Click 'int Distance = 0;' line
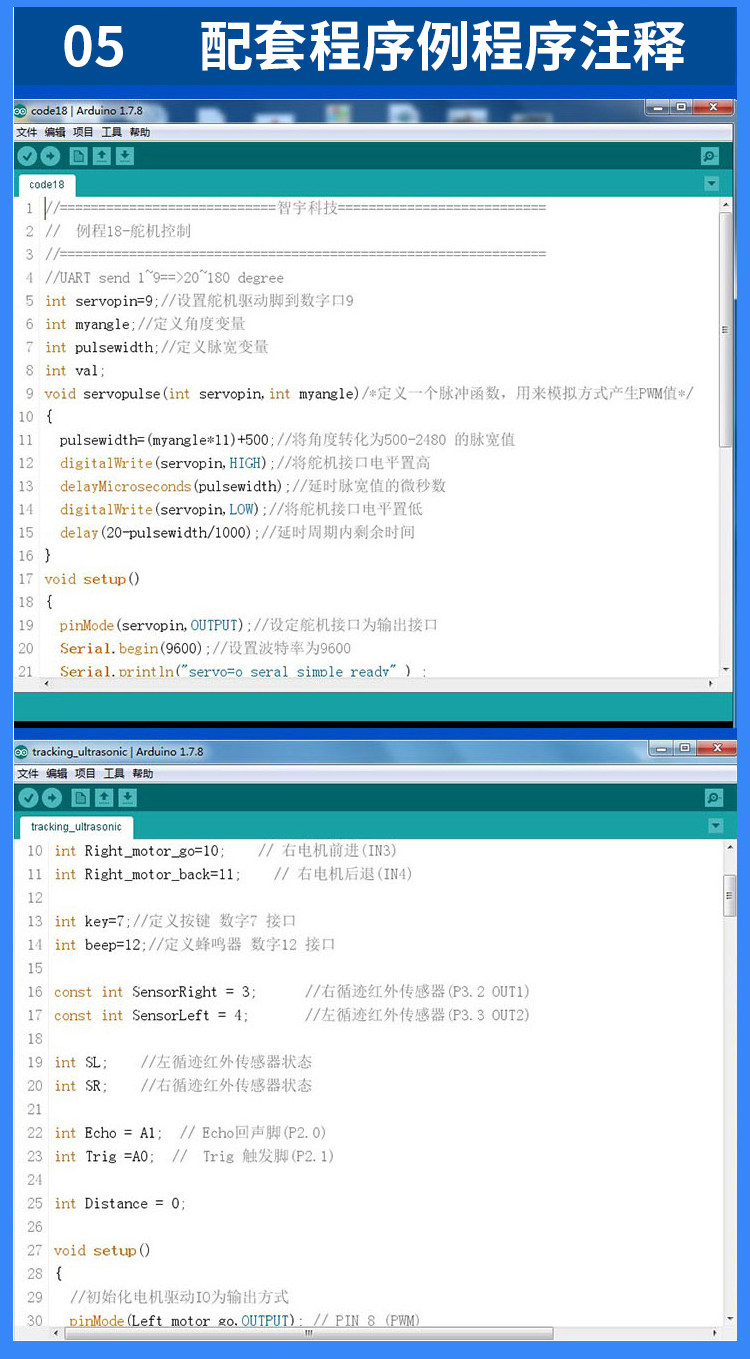This screenshot has height=1359, width=750. pyautogui.click(x=120, y=1203)
